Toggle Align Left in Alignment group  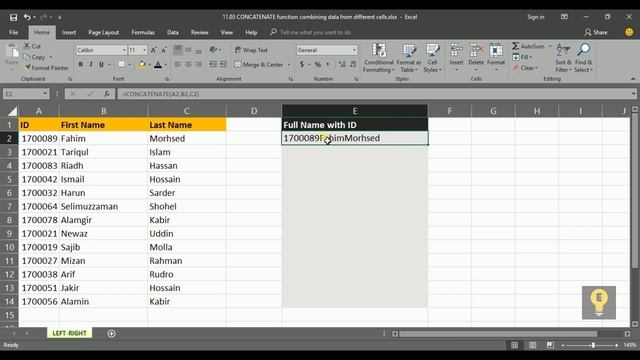pyautogui.click(x=178, y=64)
